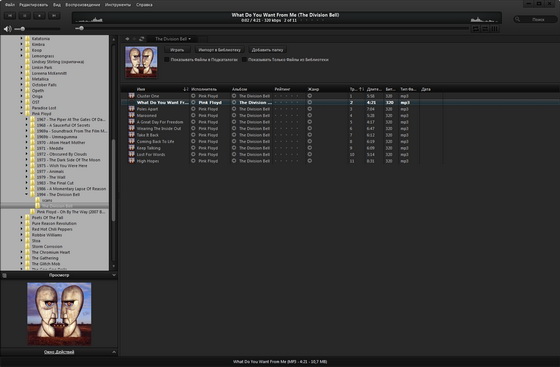Click the track icon next to Cluster One
The width and height of the screenshot is (560, 367).
[131, 96]
